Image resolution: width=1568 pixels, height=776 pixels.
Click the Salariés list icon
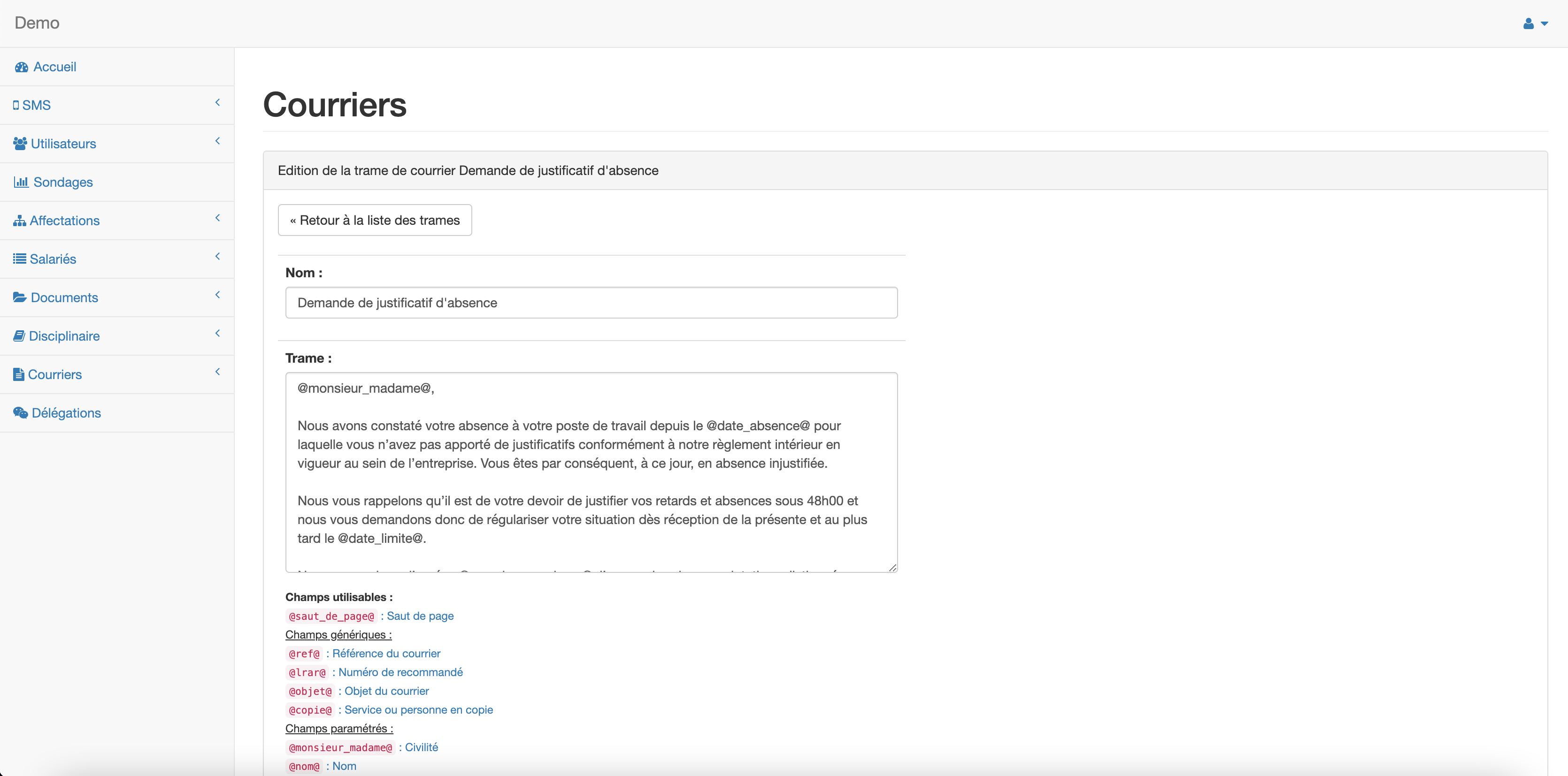click(19, 259)
